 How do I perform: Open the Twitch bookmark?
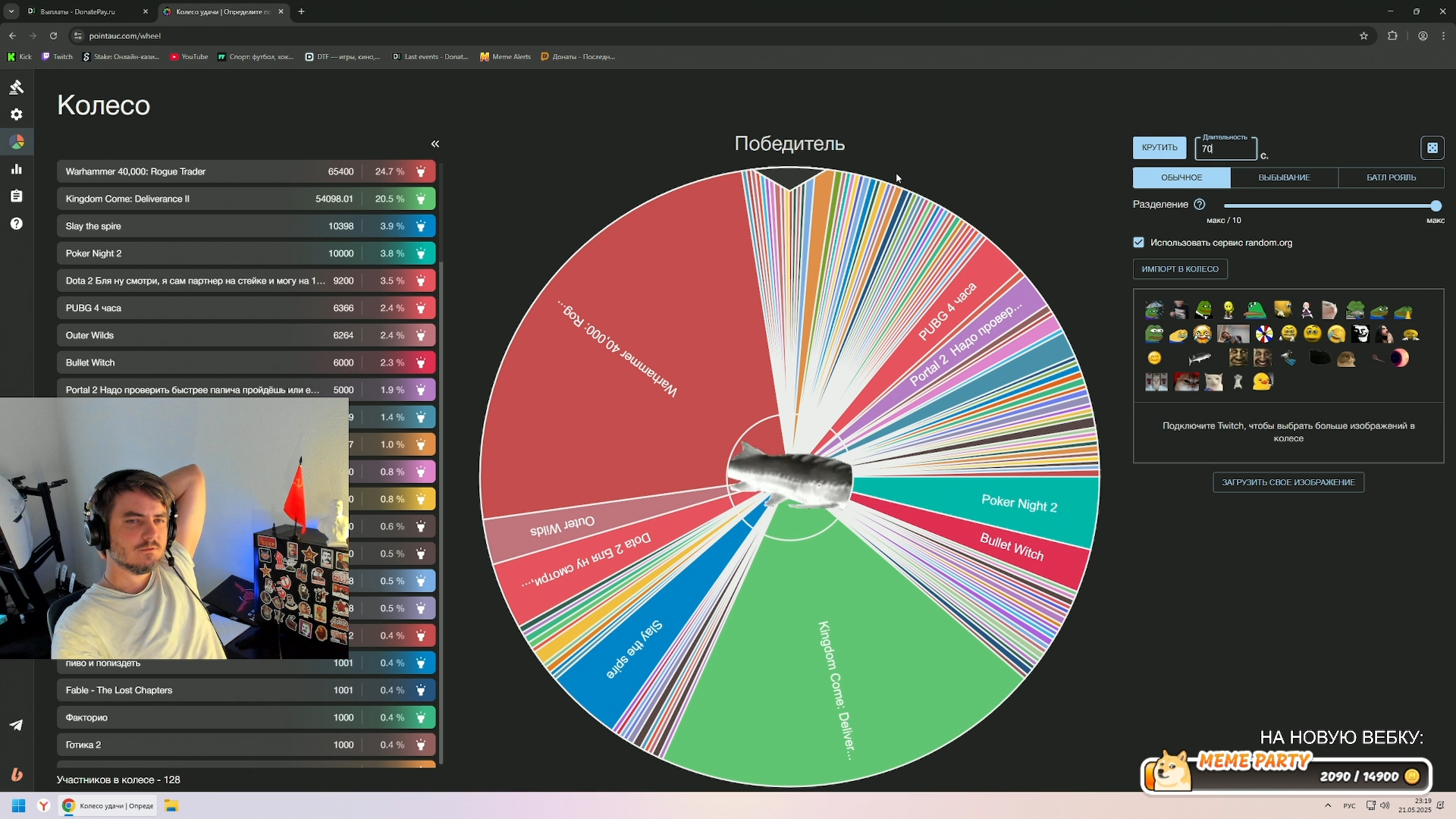tap(58, 57)
